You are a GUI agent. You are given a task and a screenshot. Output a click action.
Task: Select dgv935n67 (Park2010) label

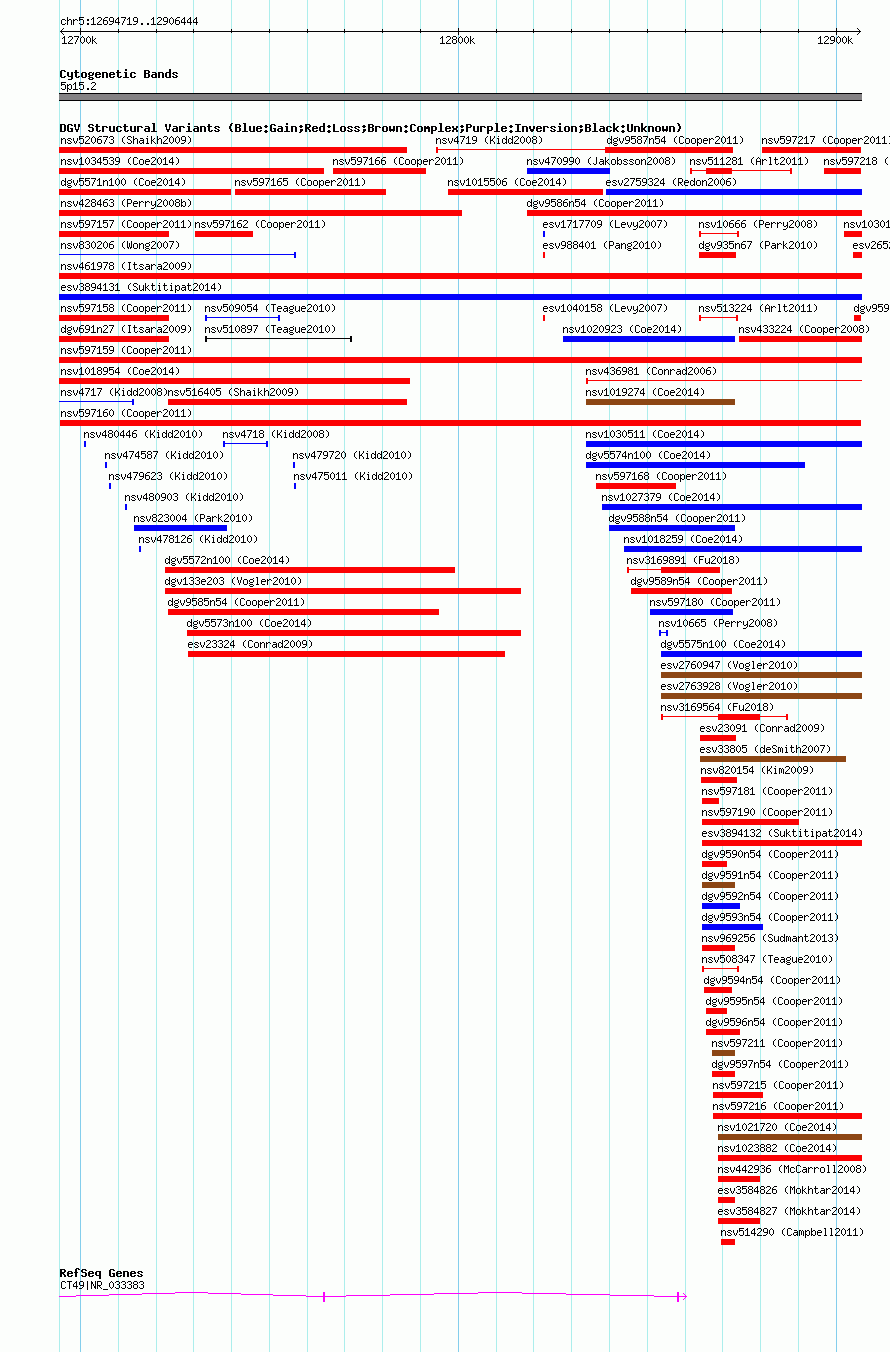click(758, 245)
